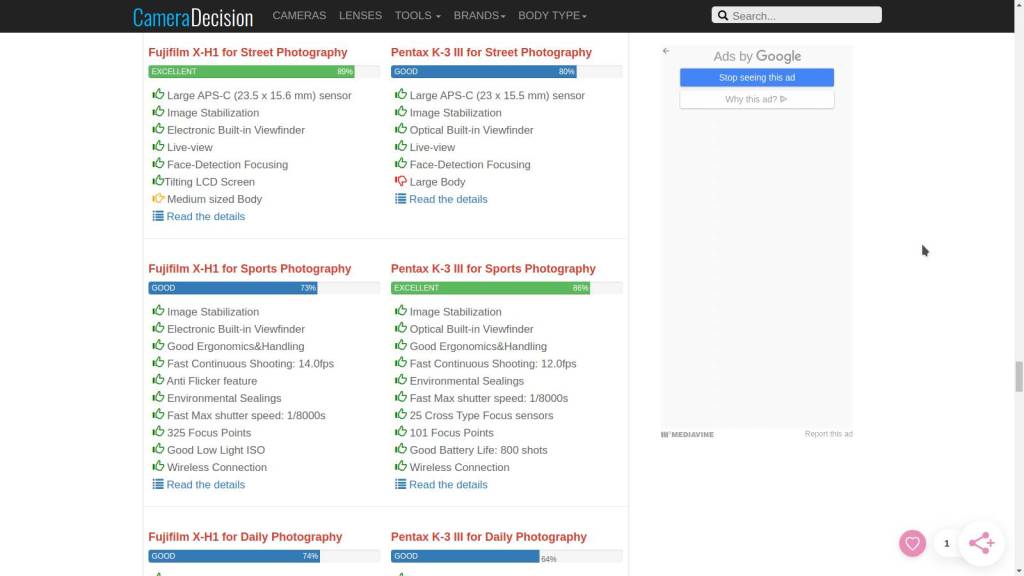Click thumbs-up beside Good Low Light ISO
The image size is (1024, 576).
[158, 449]
